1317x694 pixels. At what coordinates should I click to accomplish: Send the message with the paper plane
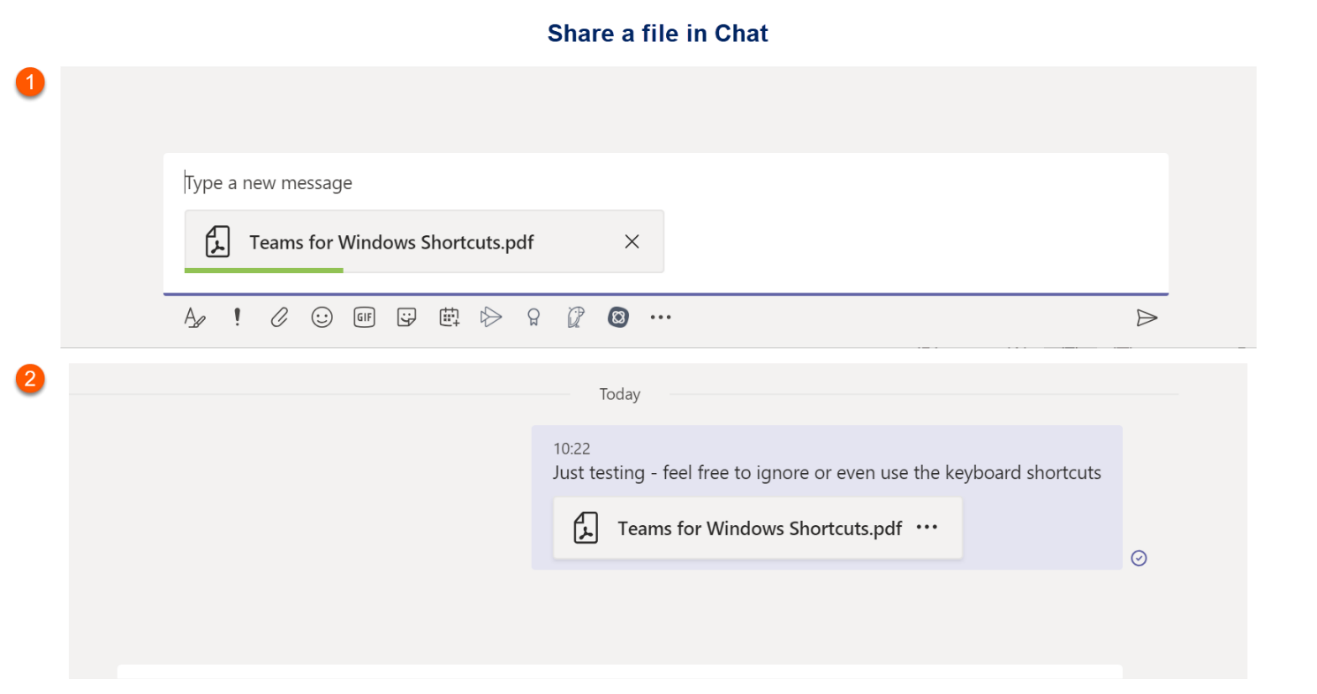click(1147, 317)
